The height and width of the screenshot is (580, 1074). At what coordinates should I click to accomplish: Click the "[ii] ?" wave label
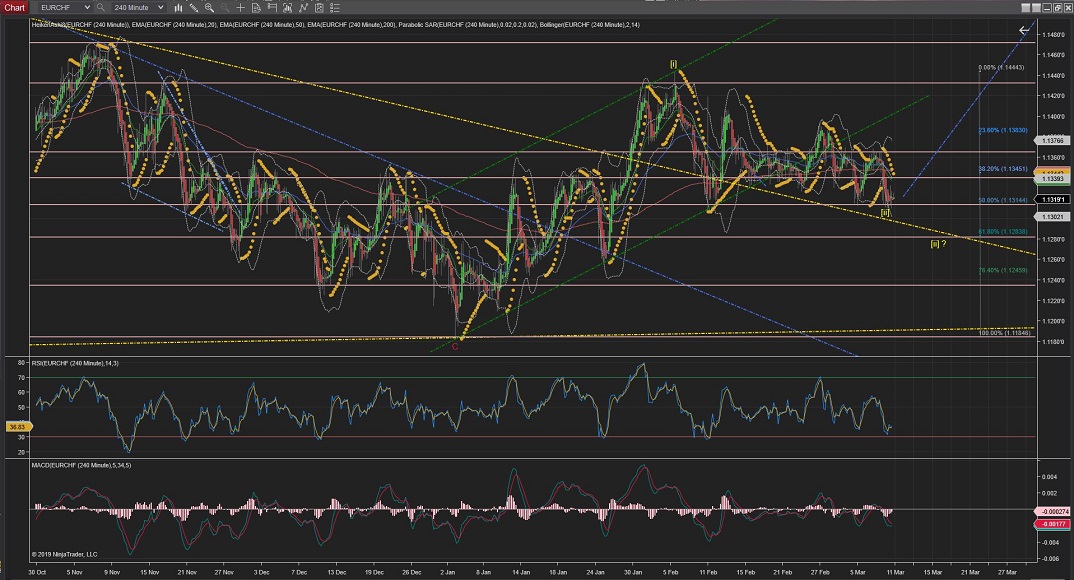point(938,244)
